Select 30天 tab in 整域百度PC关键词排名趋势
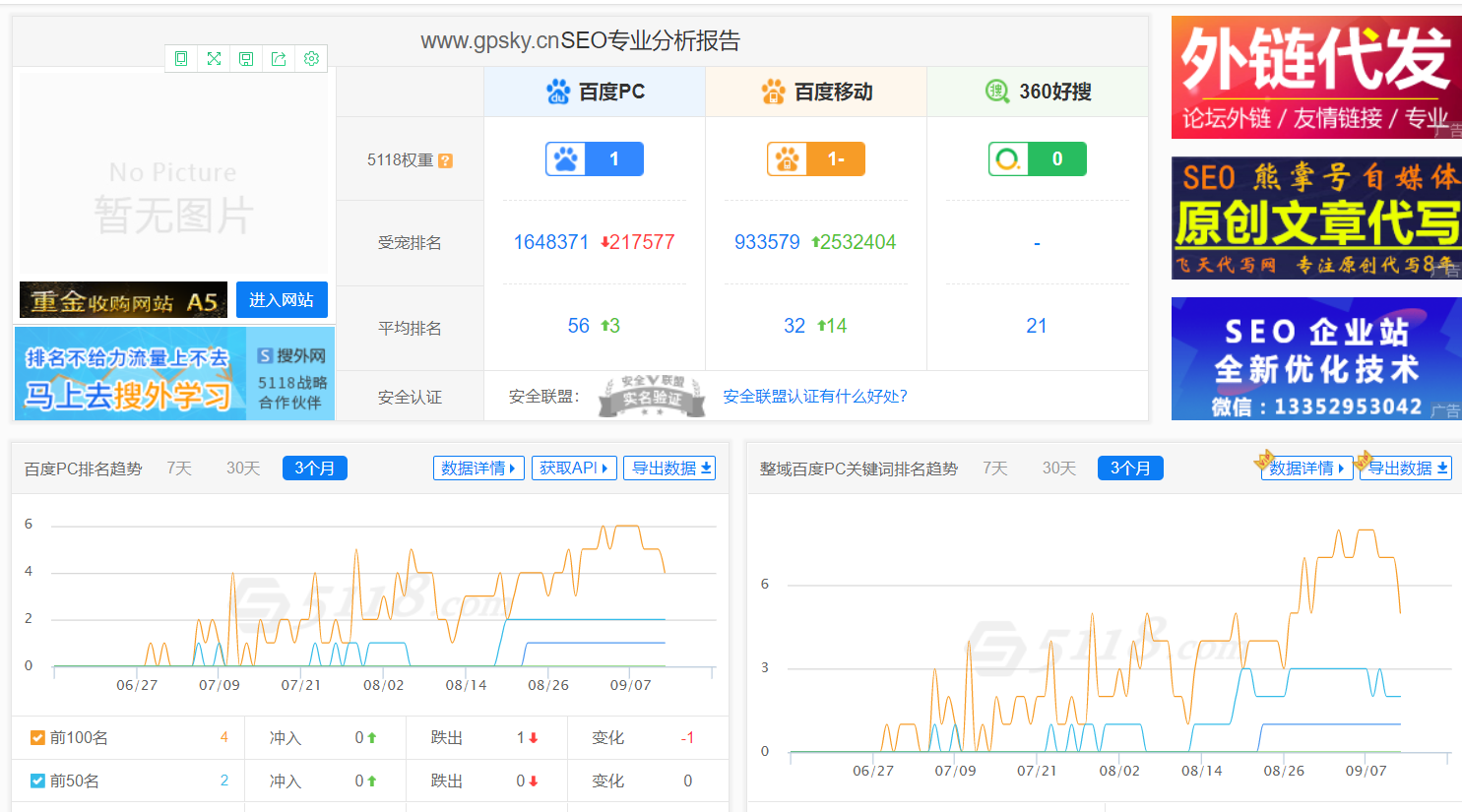 (x=1058, y=468)
